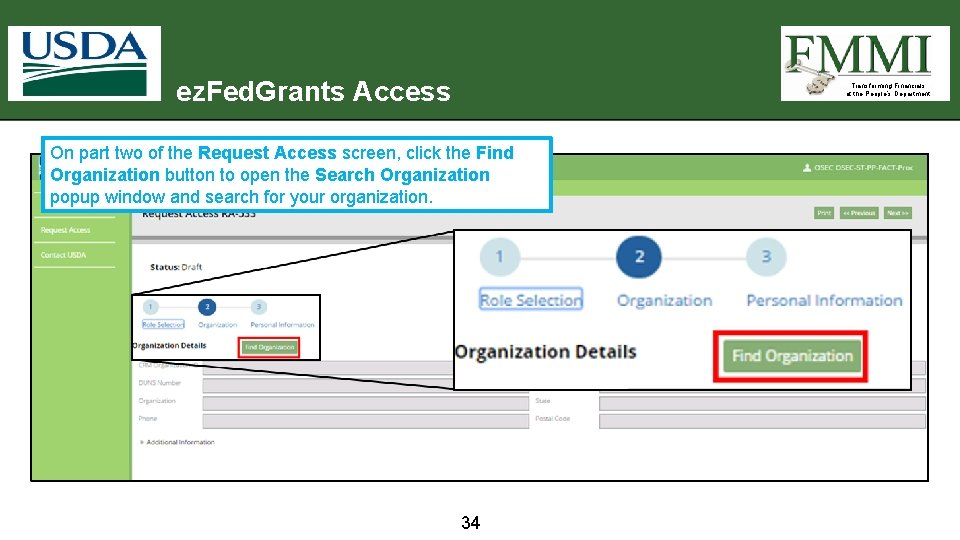Click the ezFedGrants Access slide title
The width and height of the screenshot is (960, 540).
point(313,91)
